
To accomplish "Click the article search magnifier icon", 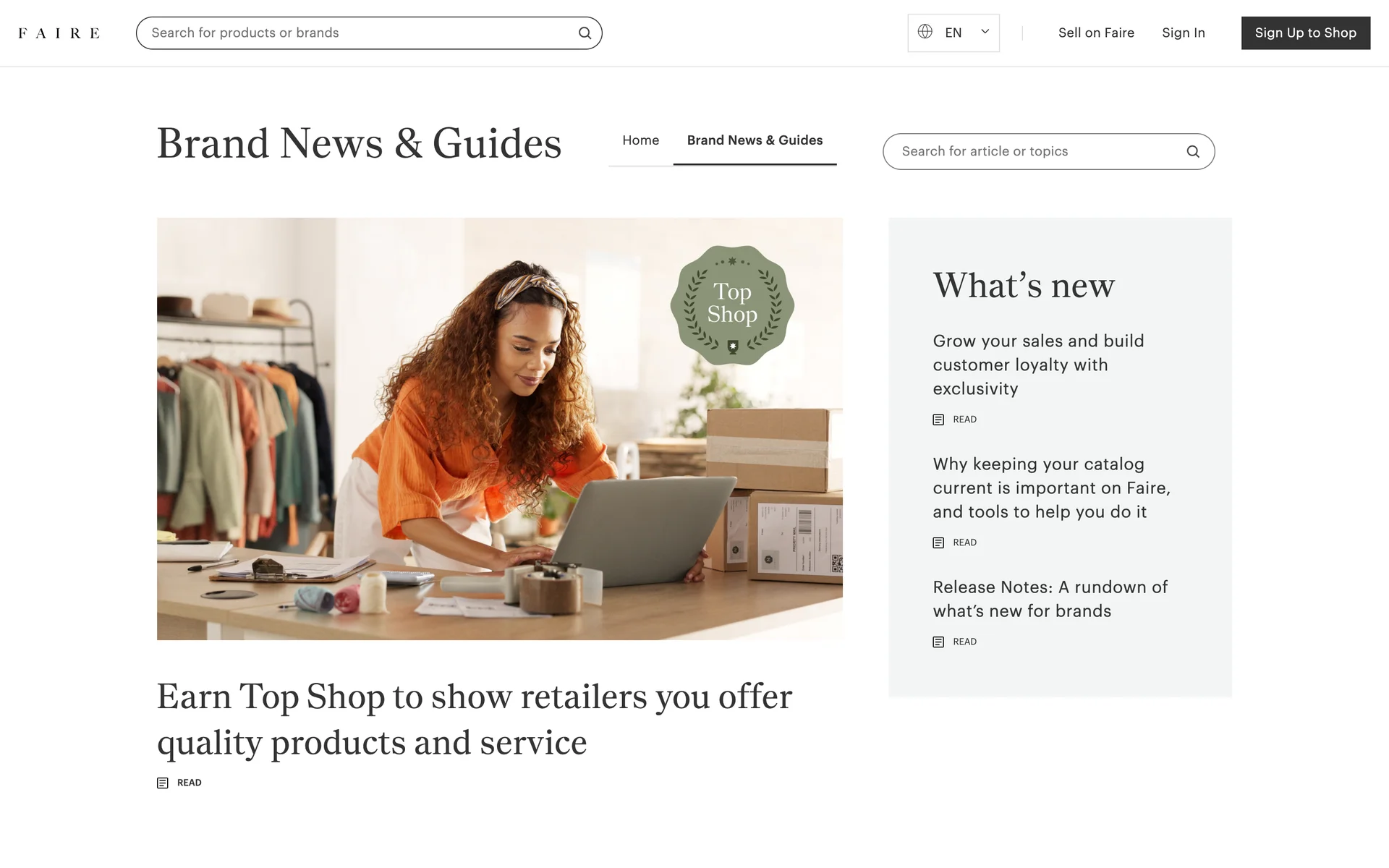I will (1193, 151).
